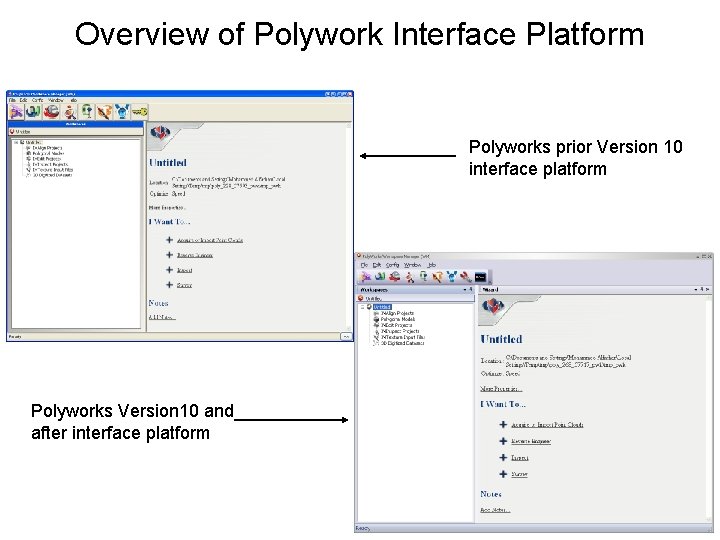The image size is (720, 540).
Task: Click the red wrench tools icon in Version 10 toolbar
Action: 466,276
